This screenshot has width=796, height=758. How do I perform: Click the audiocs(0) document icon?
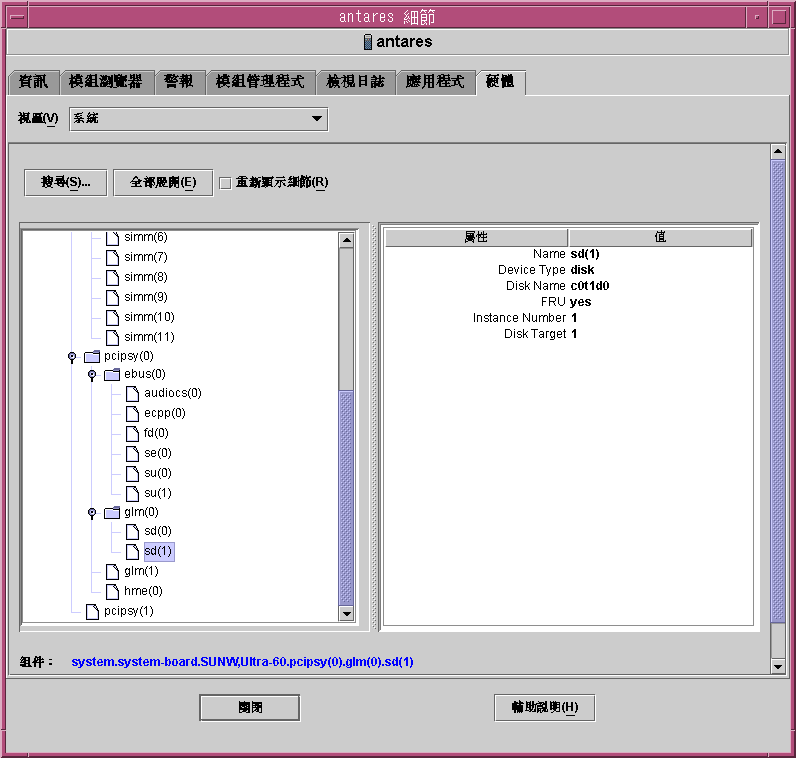132,393
